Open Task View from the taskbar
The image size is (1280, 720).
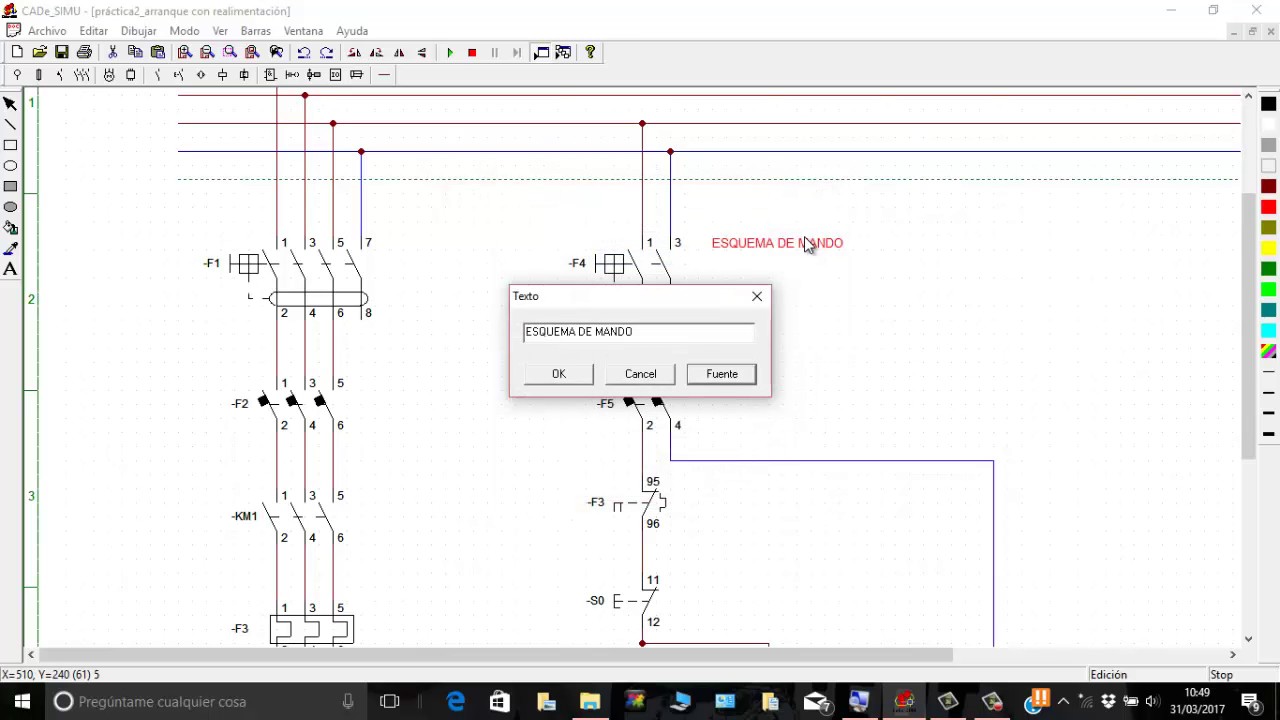click(x=390, y=701)
